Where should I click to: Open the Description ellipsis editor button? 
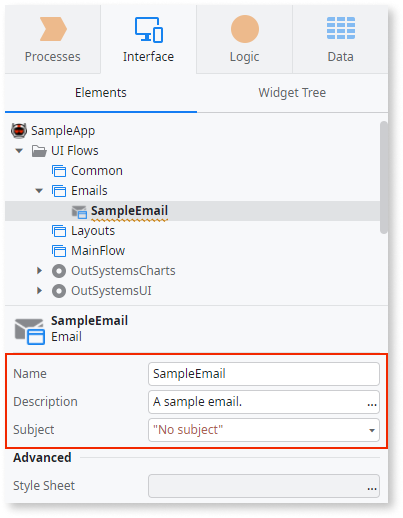click(372, 404)
